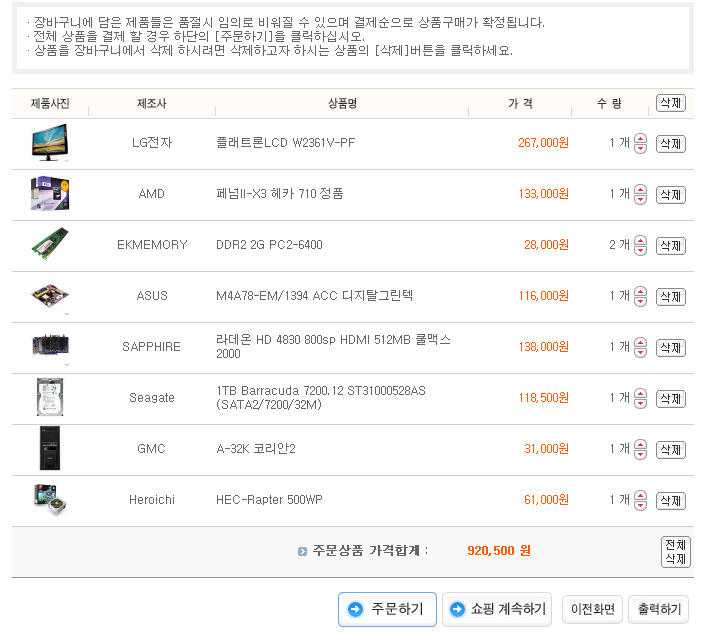Open the Seagate hard drive photo
The height and width of the screenshot is (637, 714).
point(50,397)
